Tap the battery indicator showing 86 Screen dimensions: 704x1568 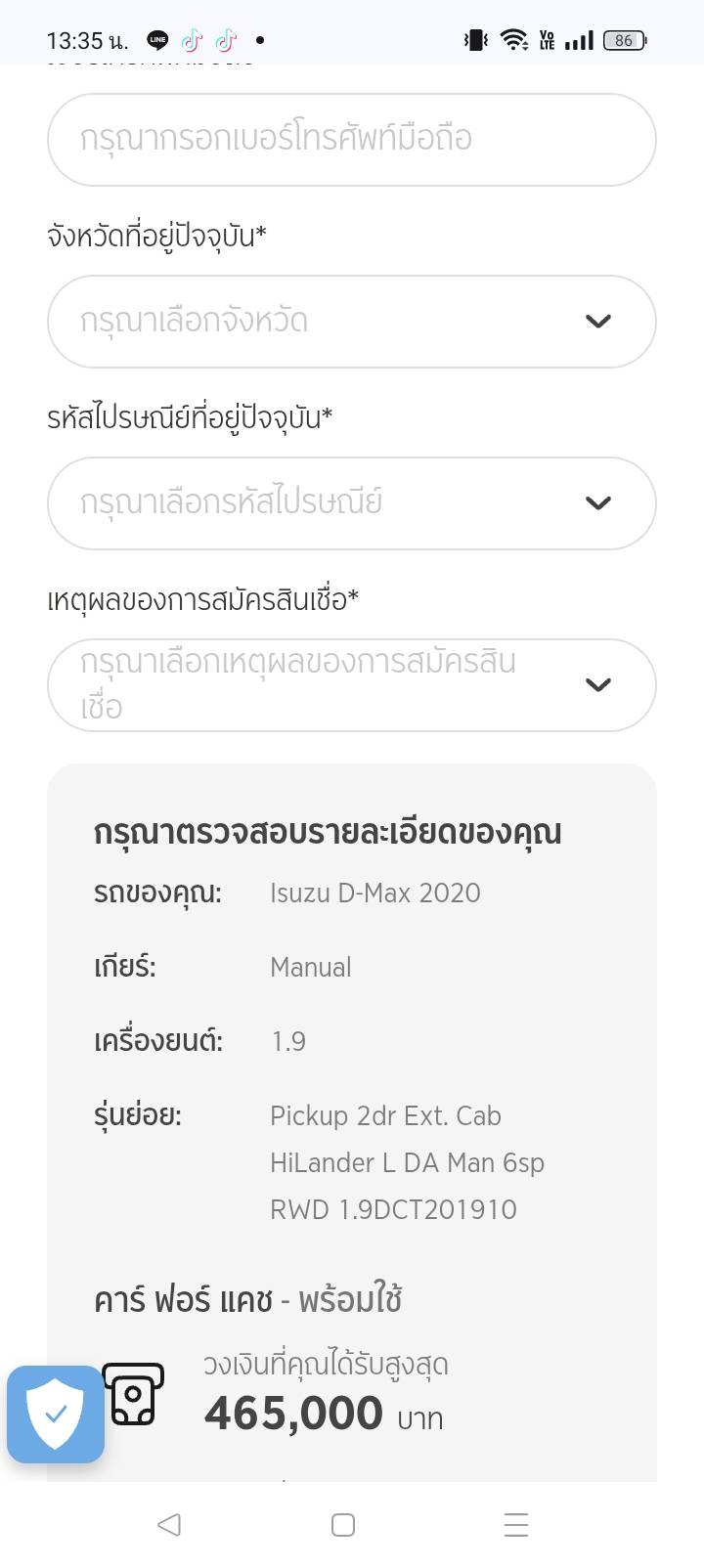point(625,40)
